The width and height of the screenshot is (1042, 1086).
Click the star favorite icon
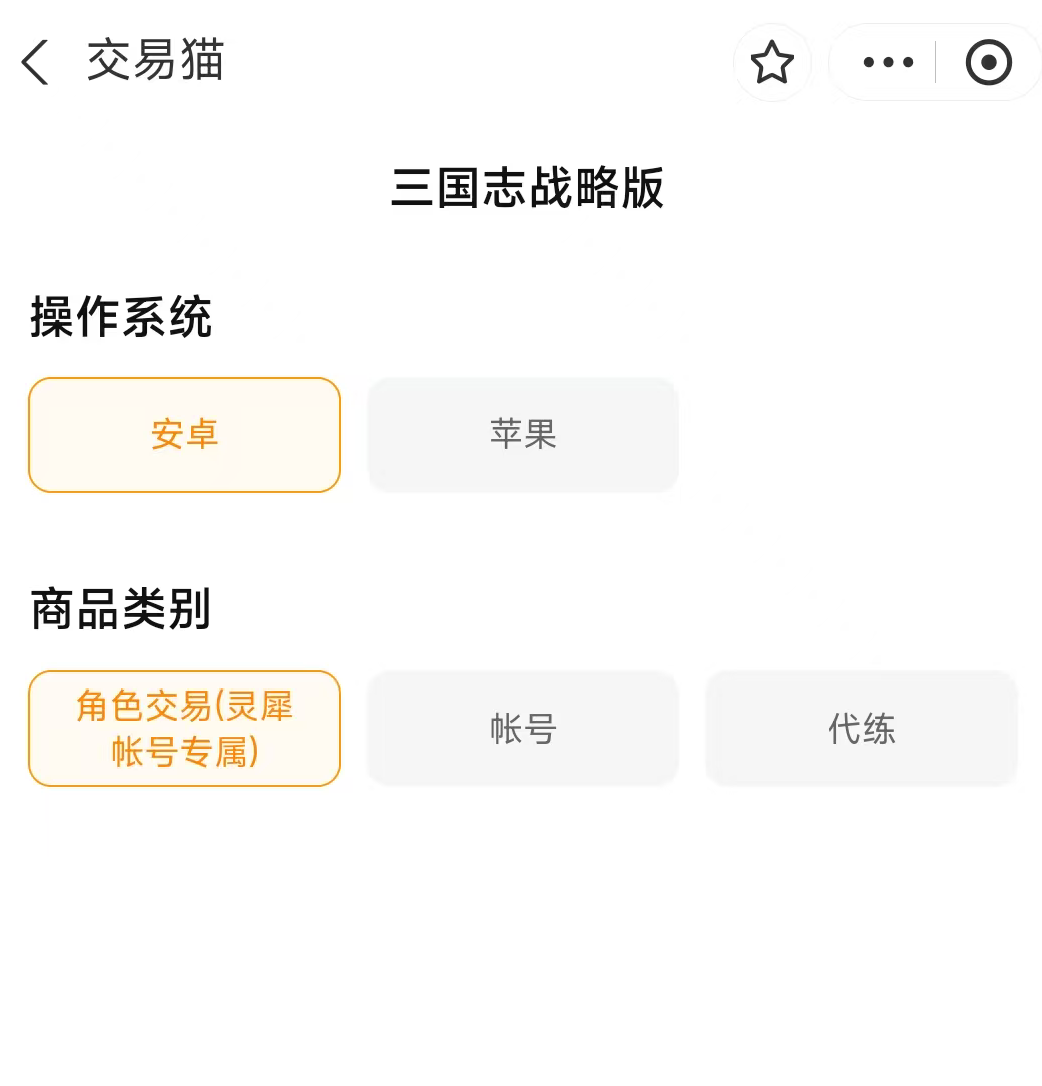pos(772,62)
